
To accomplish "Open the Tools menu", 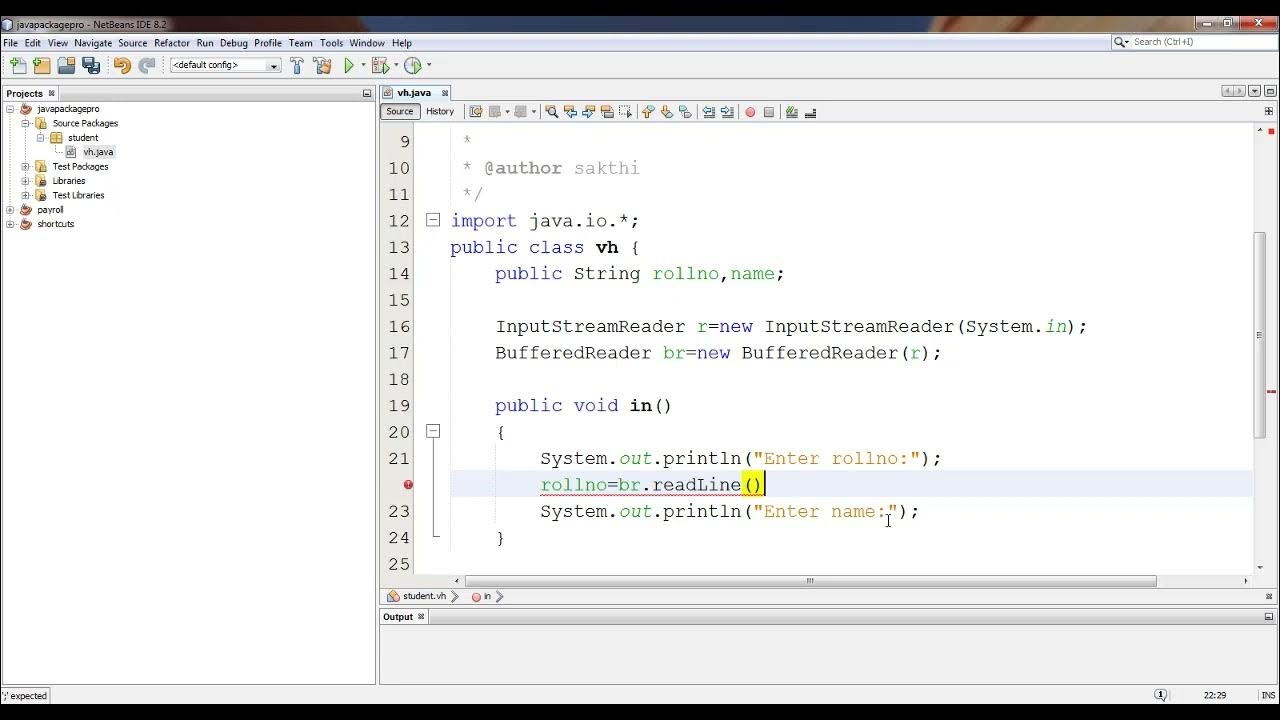I will coord(332,43).
